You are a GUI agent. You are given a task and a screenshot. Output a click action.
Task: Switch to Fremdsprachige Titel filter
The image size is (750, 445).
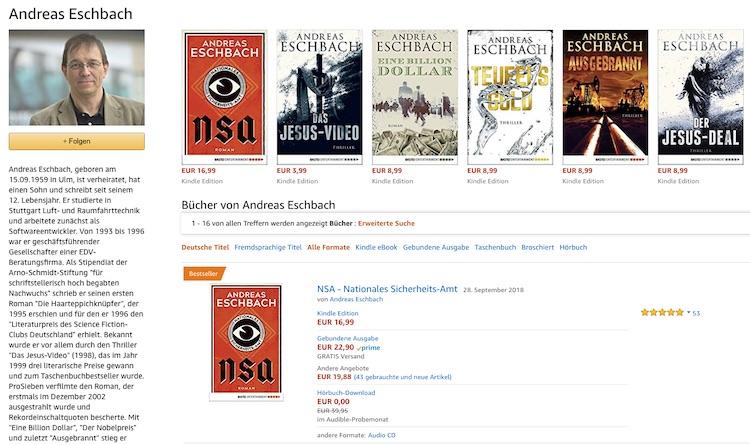tap(268, 247)
